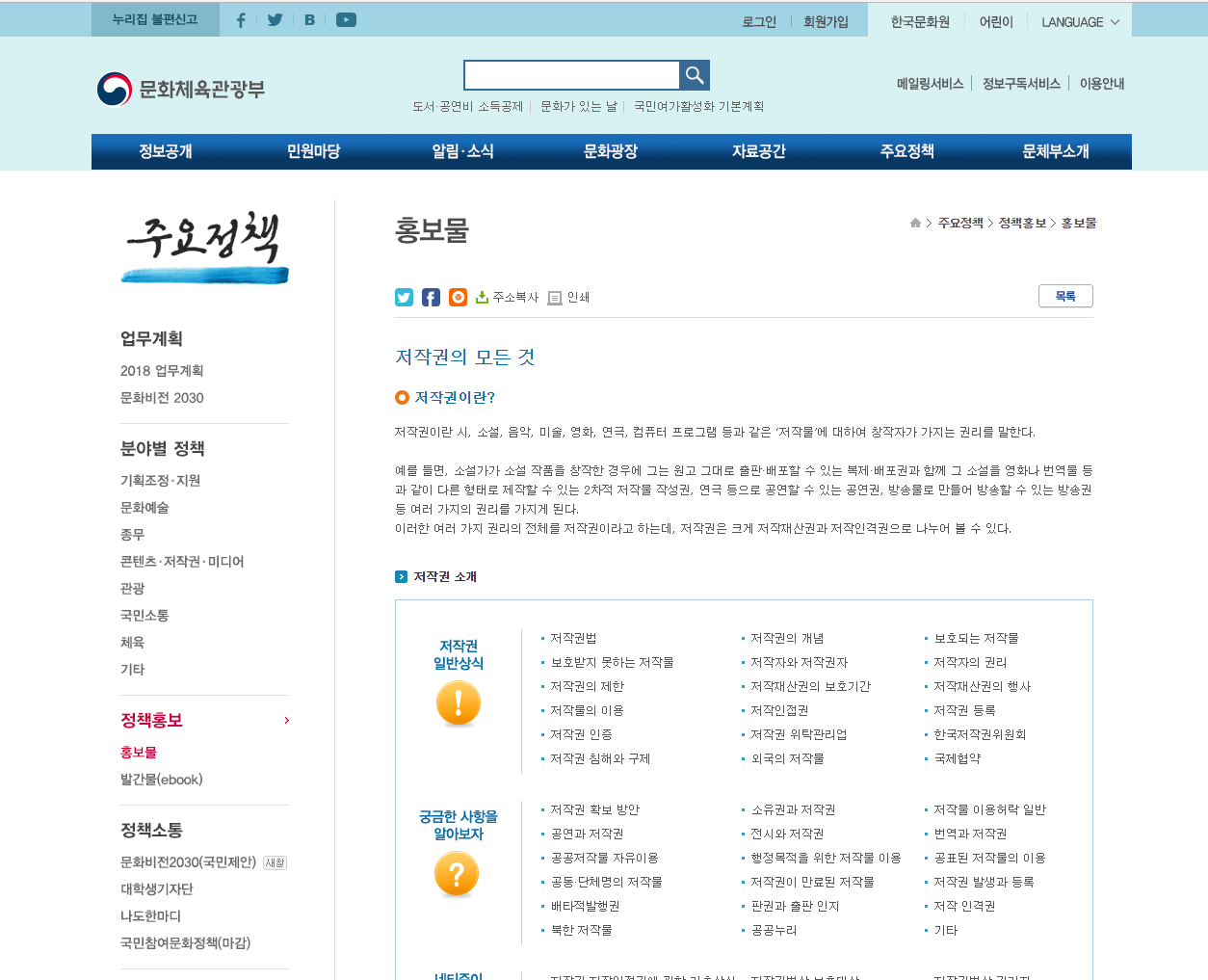This screenshot has width=1208, height=980.
Task: Click the 회원가입 link
Action: click(826, 21)
